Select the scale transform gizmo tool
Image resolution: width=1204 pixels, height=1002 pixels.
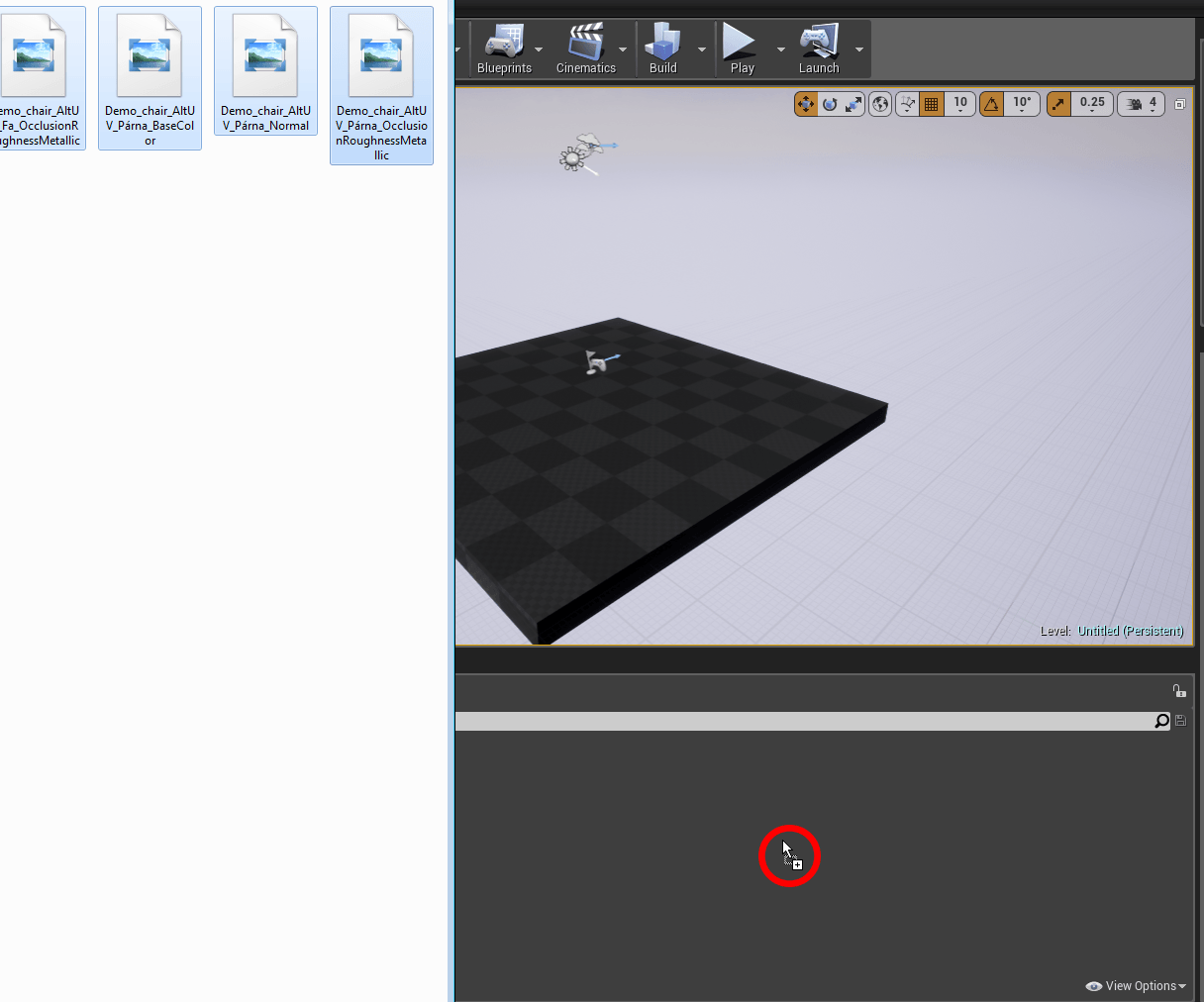point(853,104)
